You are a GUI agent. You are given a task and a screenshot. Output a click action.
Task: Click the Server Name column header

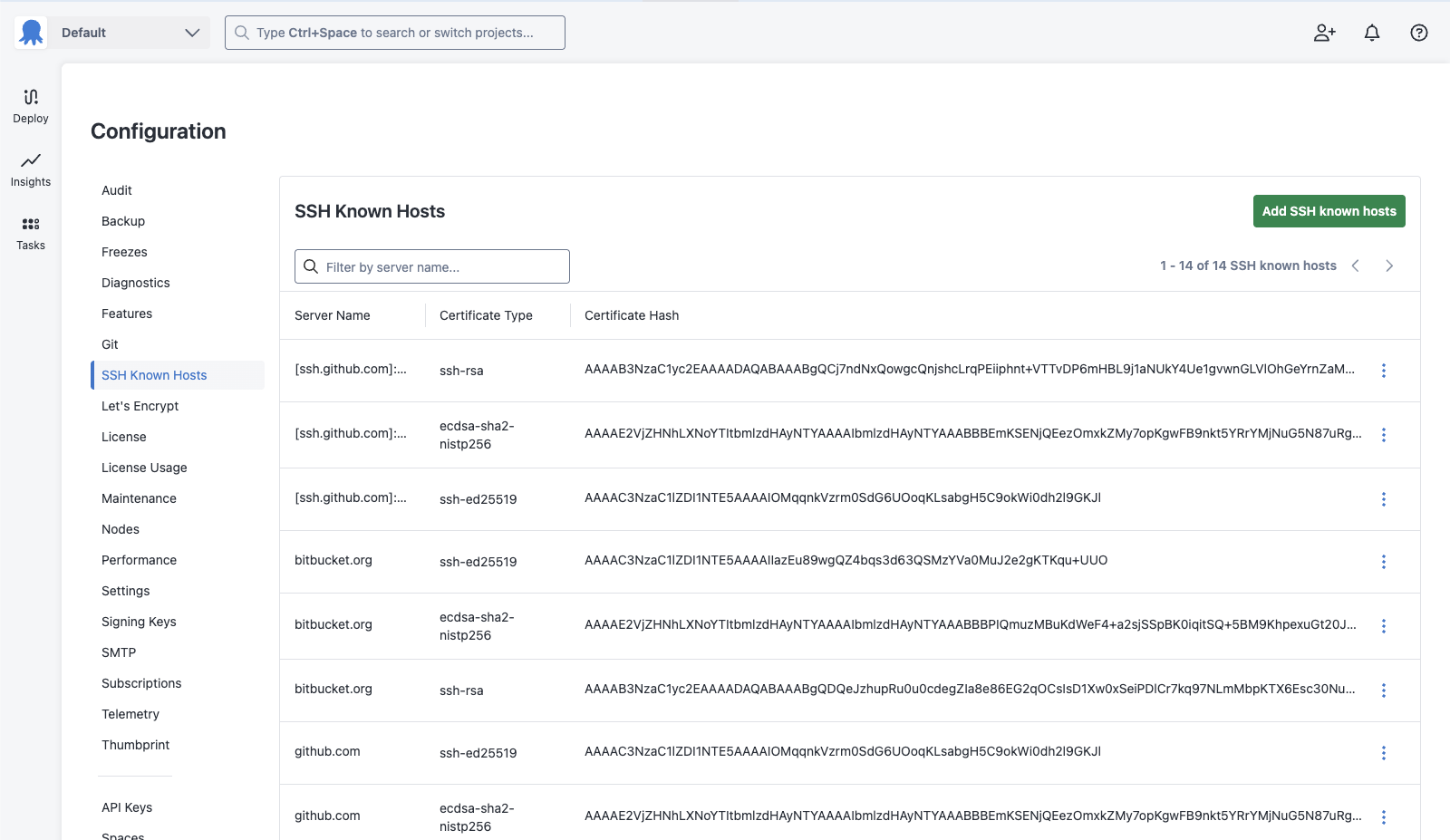(333, 315)
